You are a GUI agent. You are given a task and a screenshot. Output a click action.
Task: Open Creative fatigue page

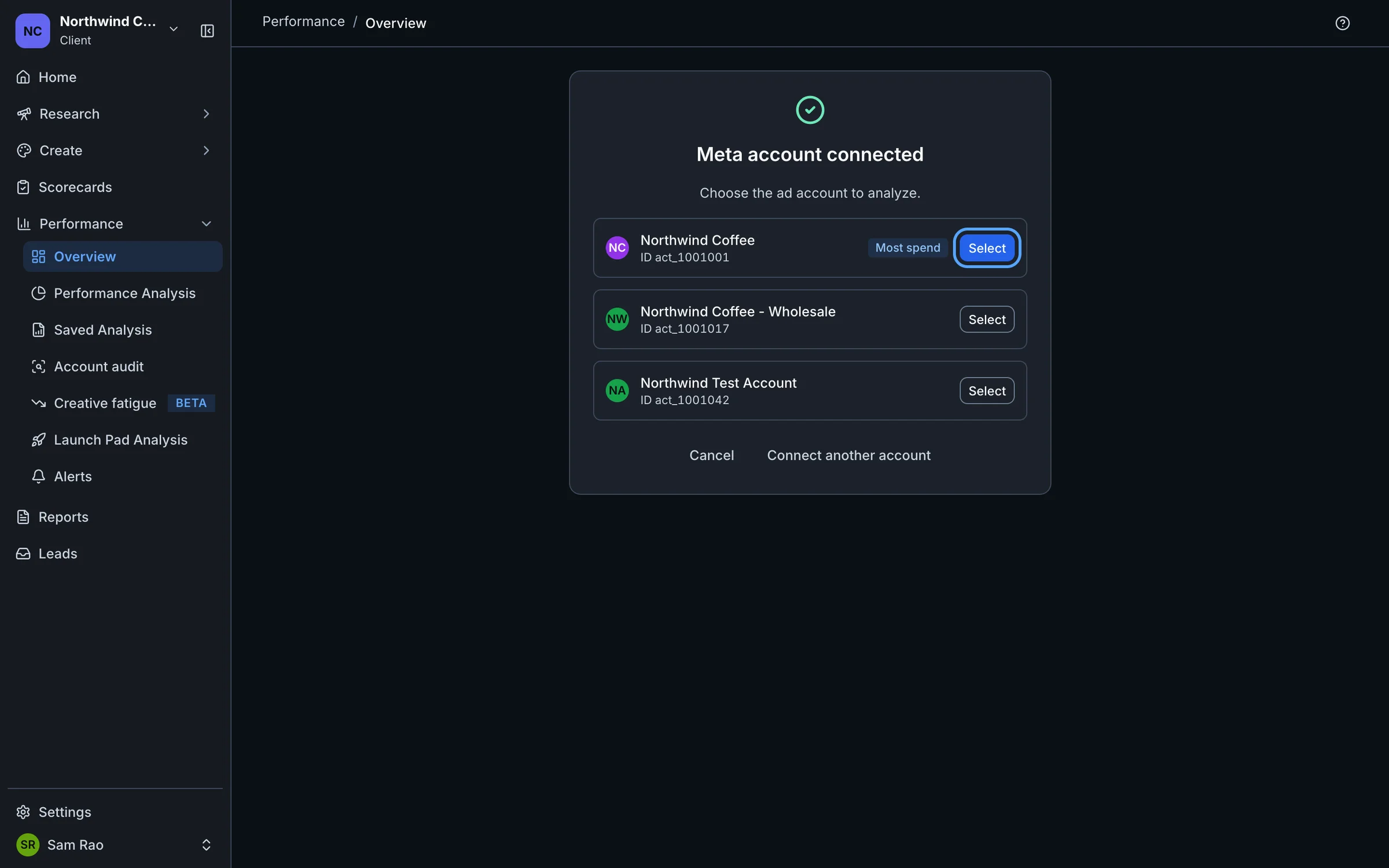pyautogui.click(x=123, y=403)
